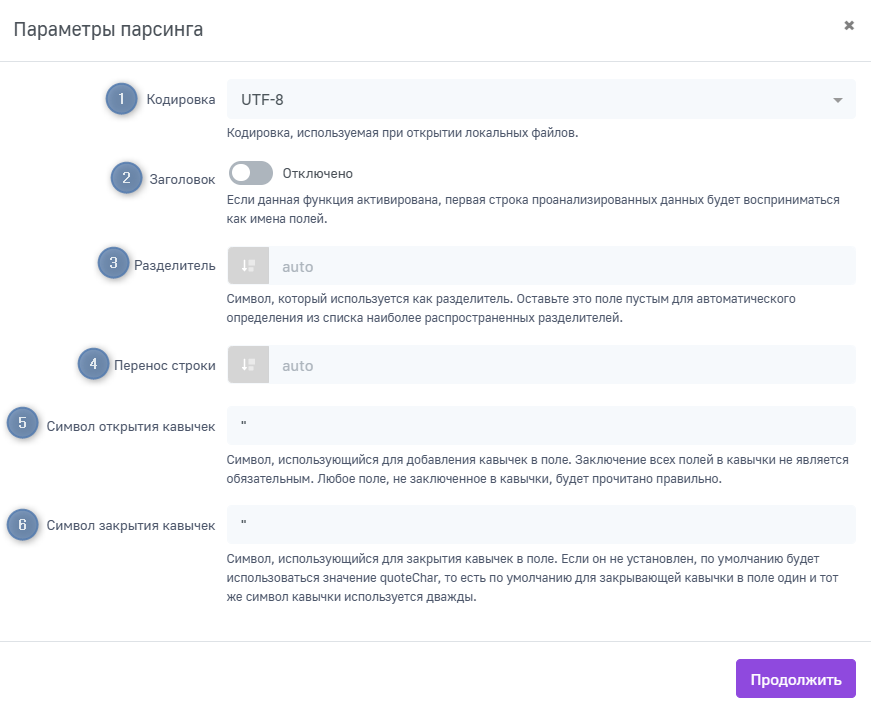Click the numbered badge 4 next to Перенос строки

[x=93, y=364]
